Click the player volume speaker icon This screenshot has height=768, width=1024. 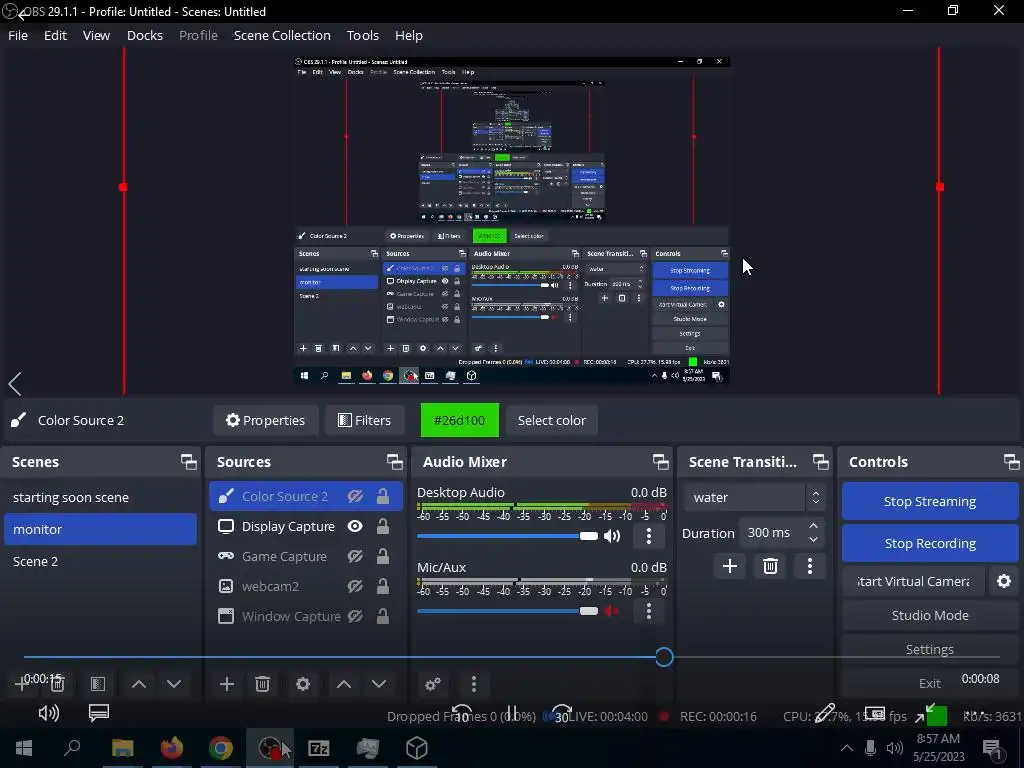pyautogui.click(x=49, y=713)
